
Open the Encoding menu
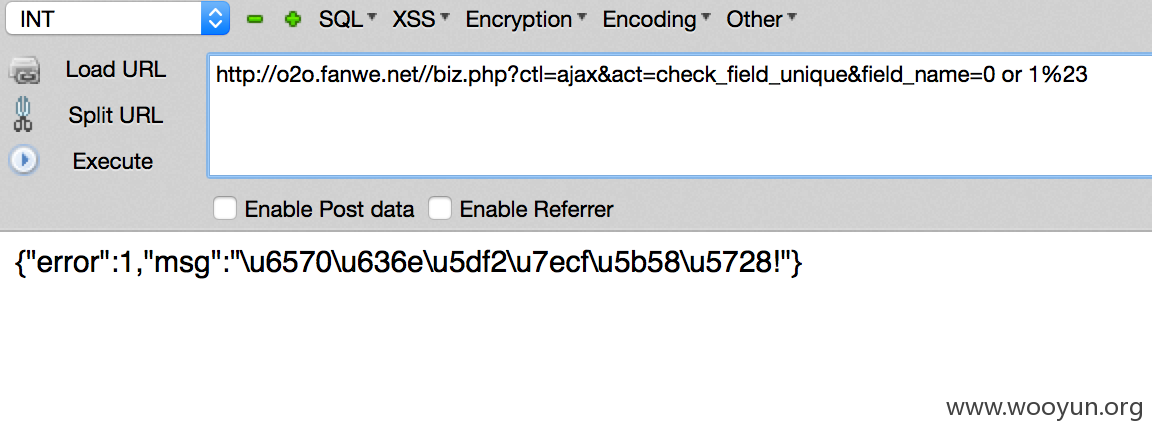coord(657,19)
